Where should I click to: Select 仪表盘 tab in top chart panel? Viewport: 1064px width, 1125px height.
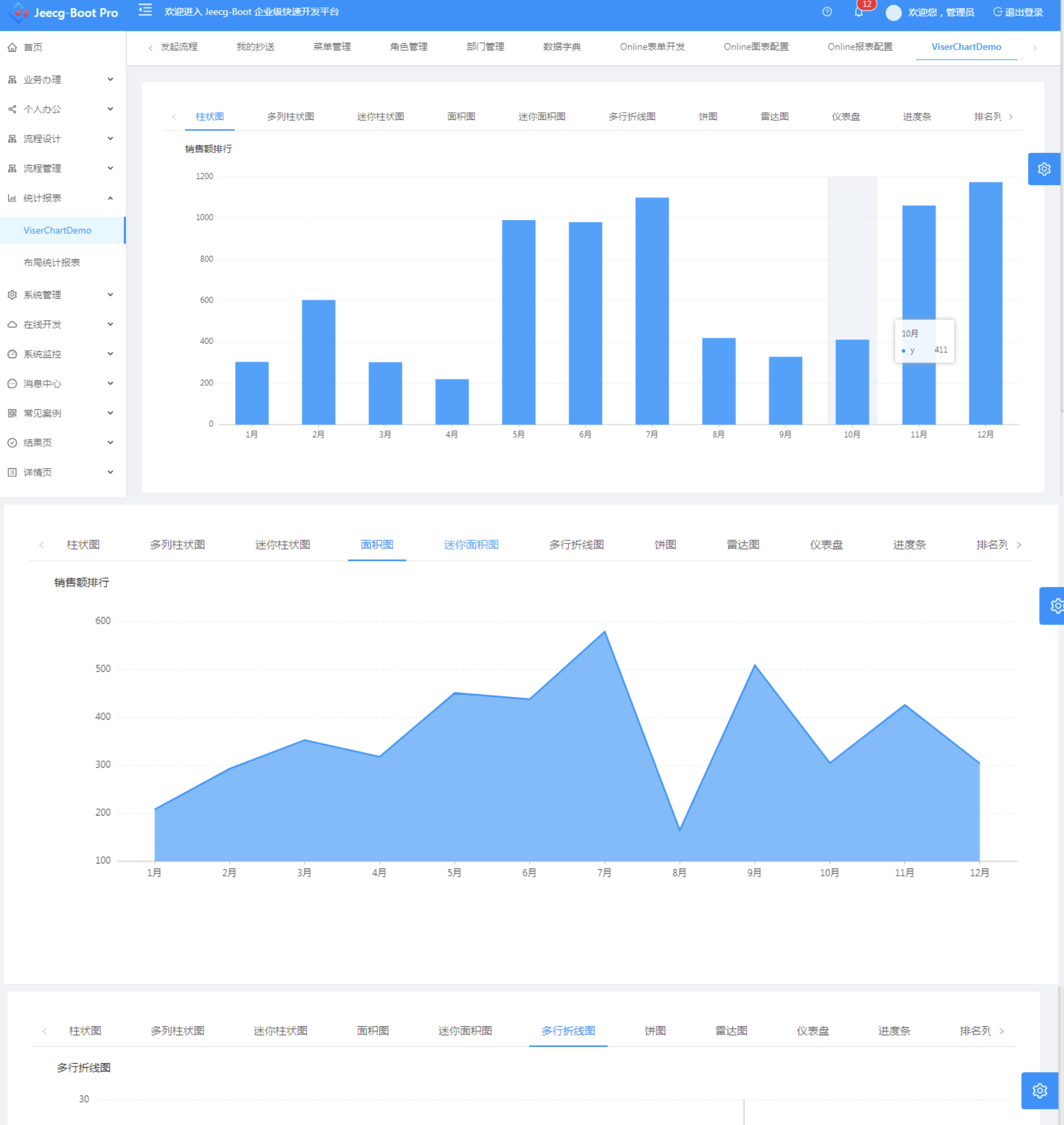coord(845,117)
